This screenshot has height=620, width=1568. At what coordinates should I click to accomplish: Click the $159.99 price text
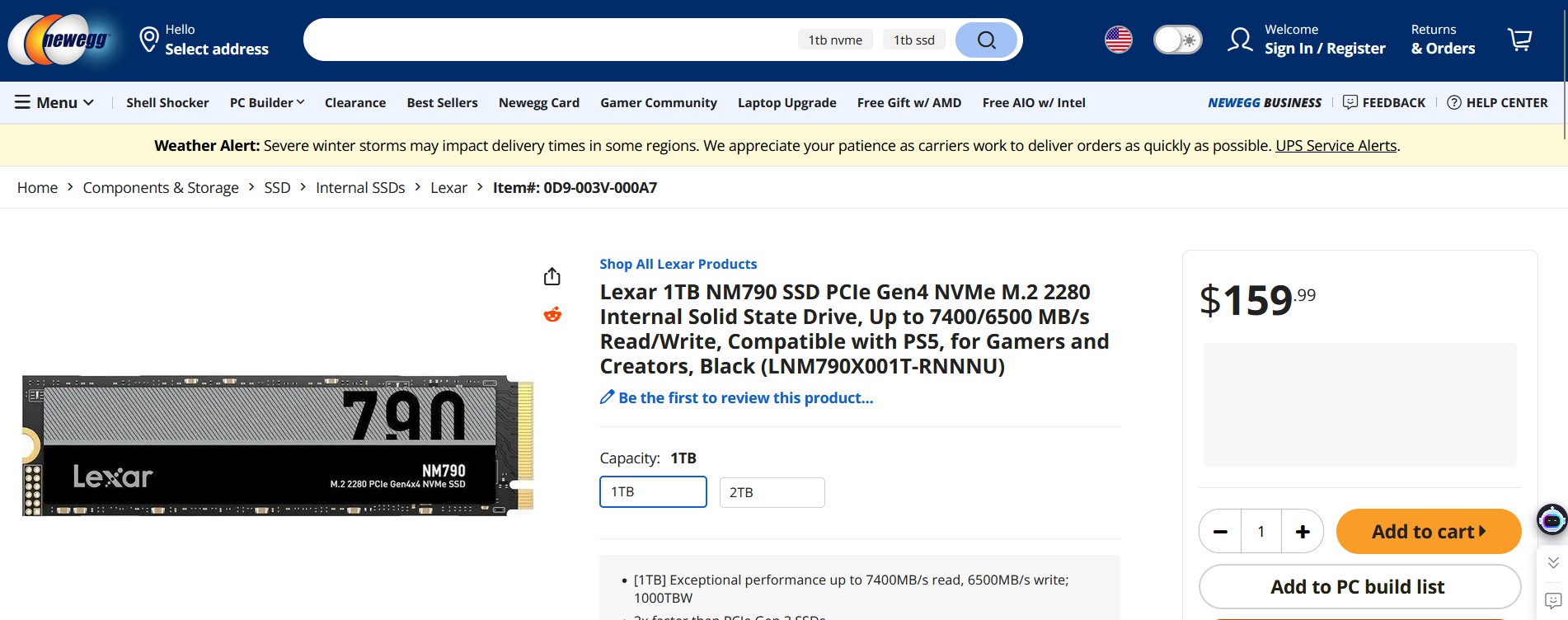(x=1257, y=299)
